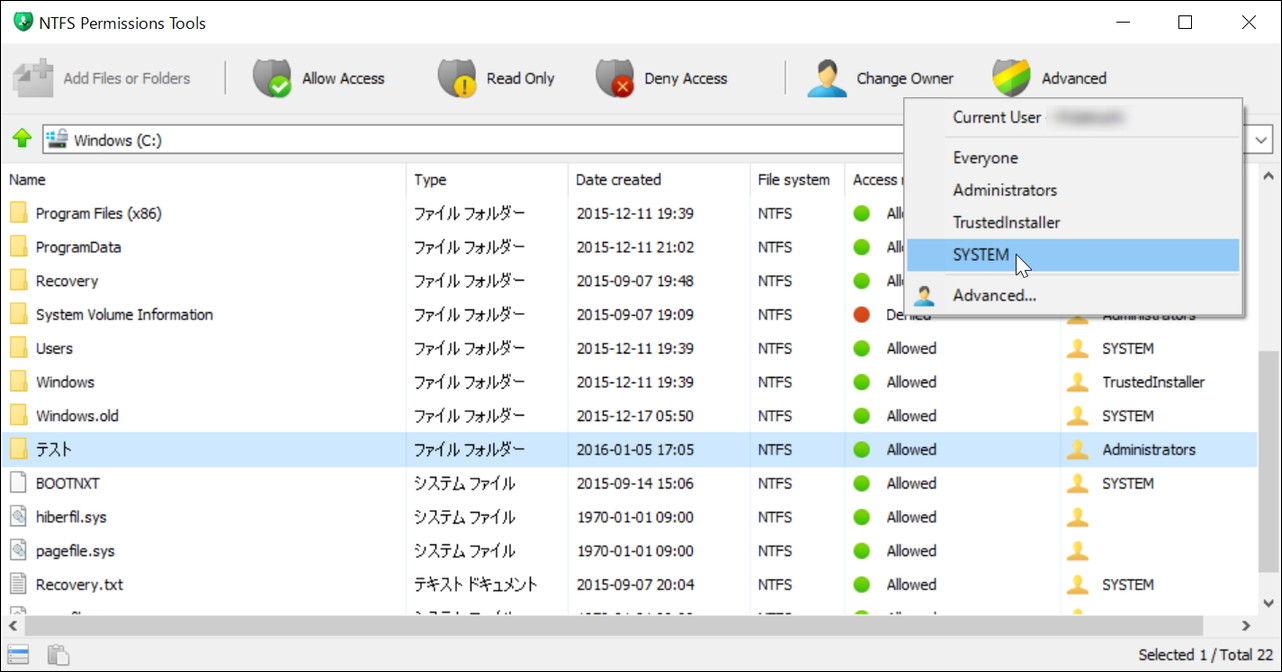Click Allowed status in Windows.old row
Screen dimensions: 1282x672
[x=911, y=416]
